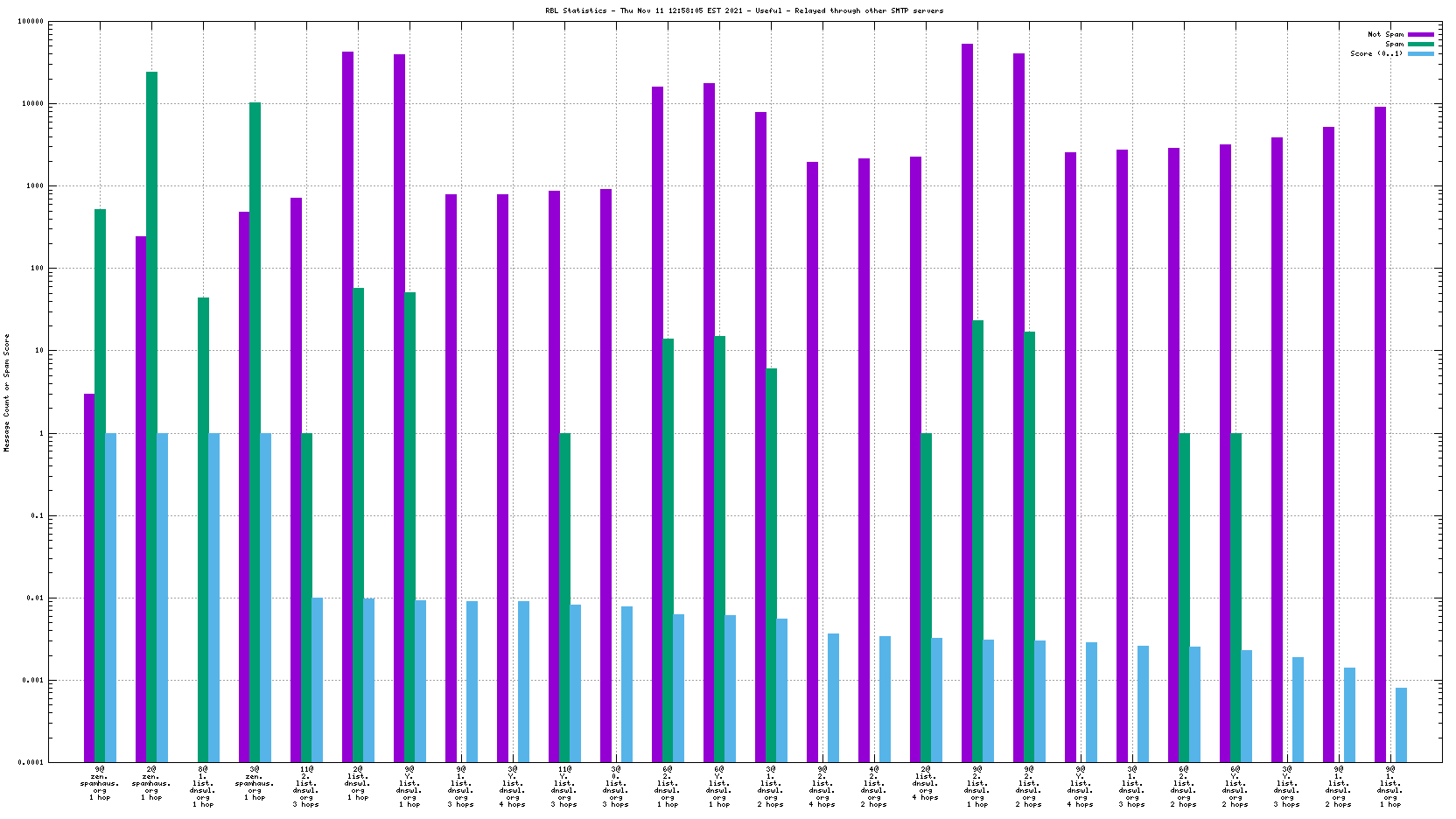Click the "3@ 0.list.dnswl.org 3 hops" x-axis label
1456x819 pixels.
pos(616,787)
